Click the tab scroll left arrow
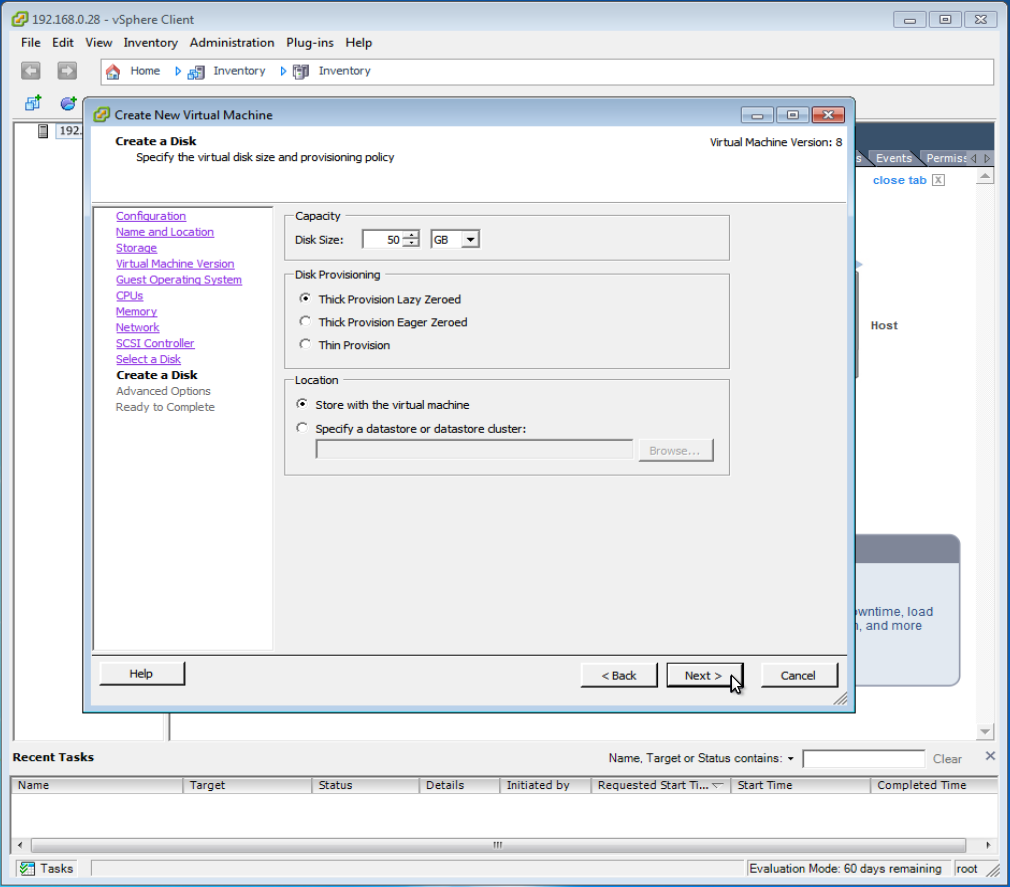Image resolution: width=1010 pixels, height=887 pixels. tap(974, 158)
